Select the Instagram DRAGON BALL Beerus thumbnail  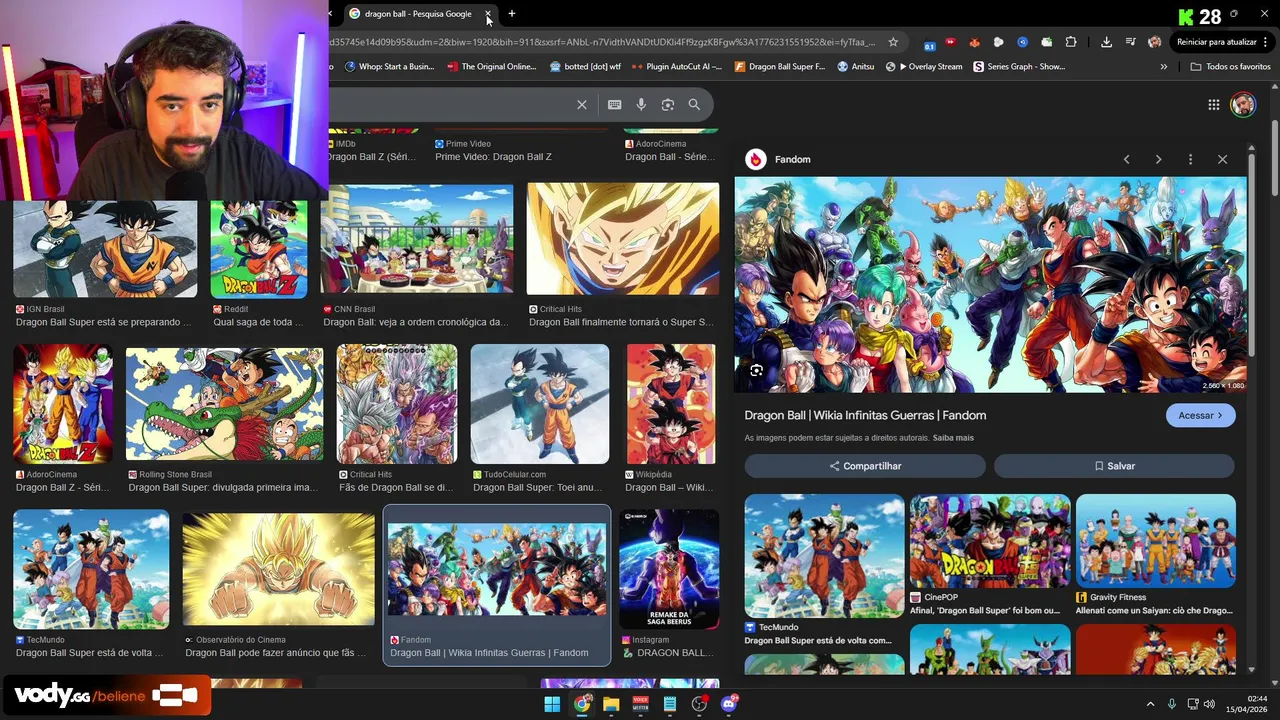point(669,569)
